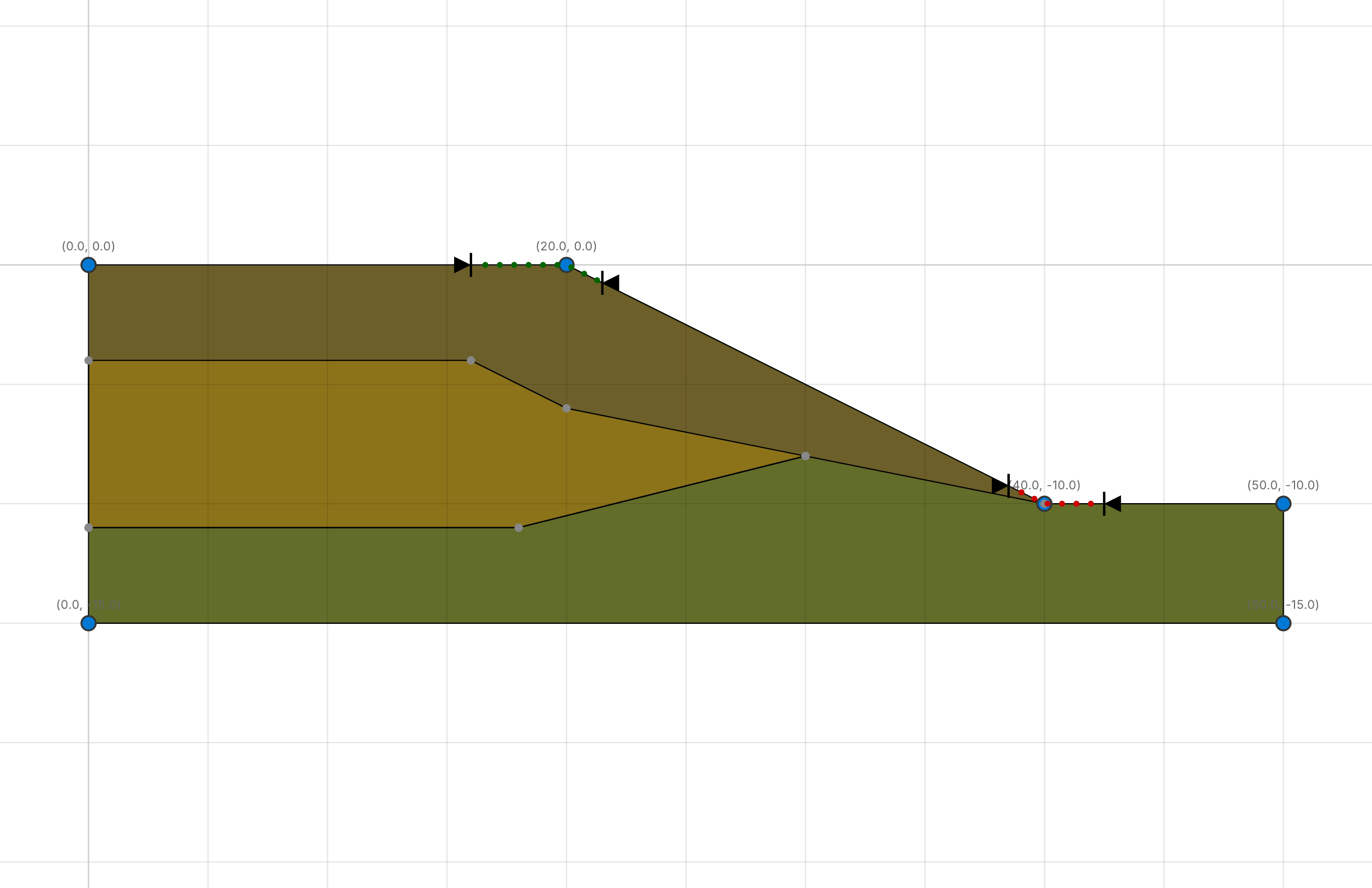Click the left green-limit arrow marker on the crest
The width and height of the screenshot is (1372, 888).
click(x=463, y=265)
